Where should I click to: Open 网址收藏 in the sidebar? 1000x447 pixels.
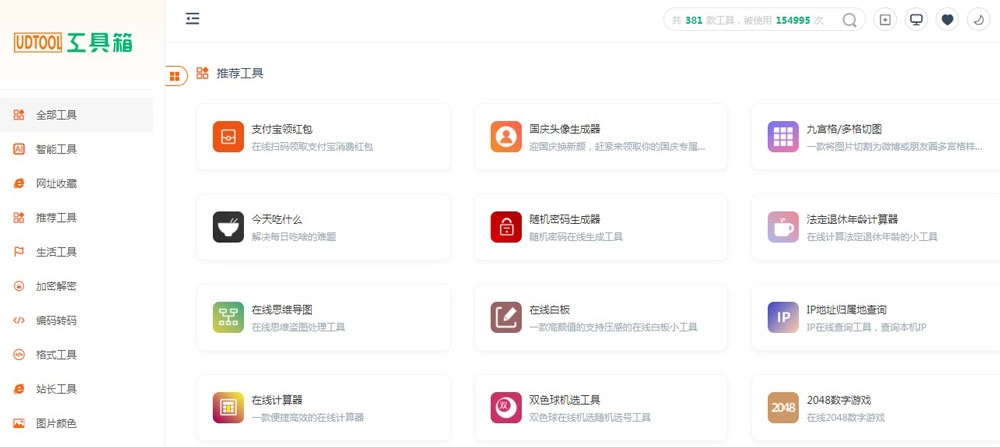pos(77,184)
